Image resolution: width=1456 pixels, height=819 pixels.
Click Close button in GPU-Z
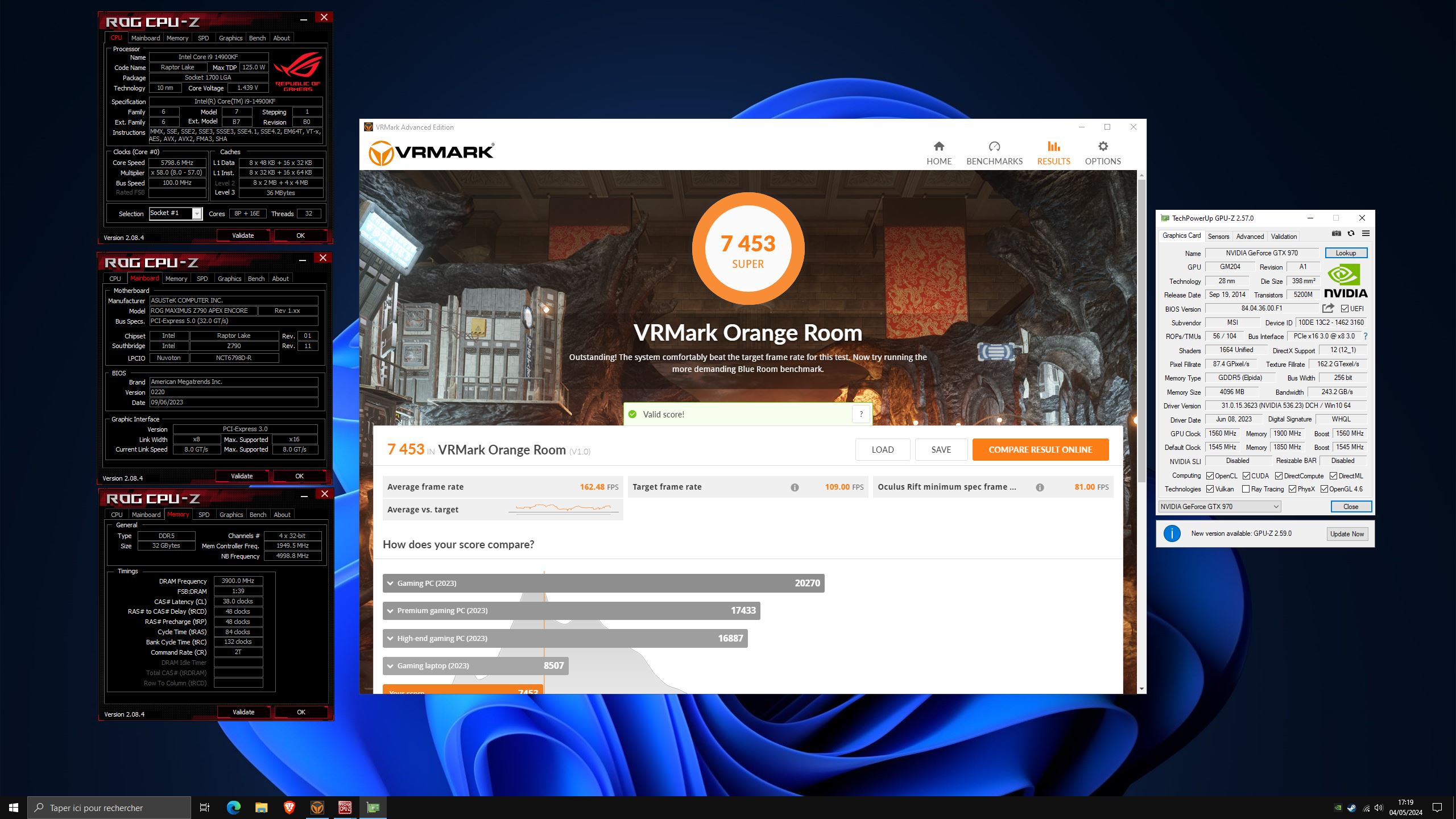tap(1351, 507)
